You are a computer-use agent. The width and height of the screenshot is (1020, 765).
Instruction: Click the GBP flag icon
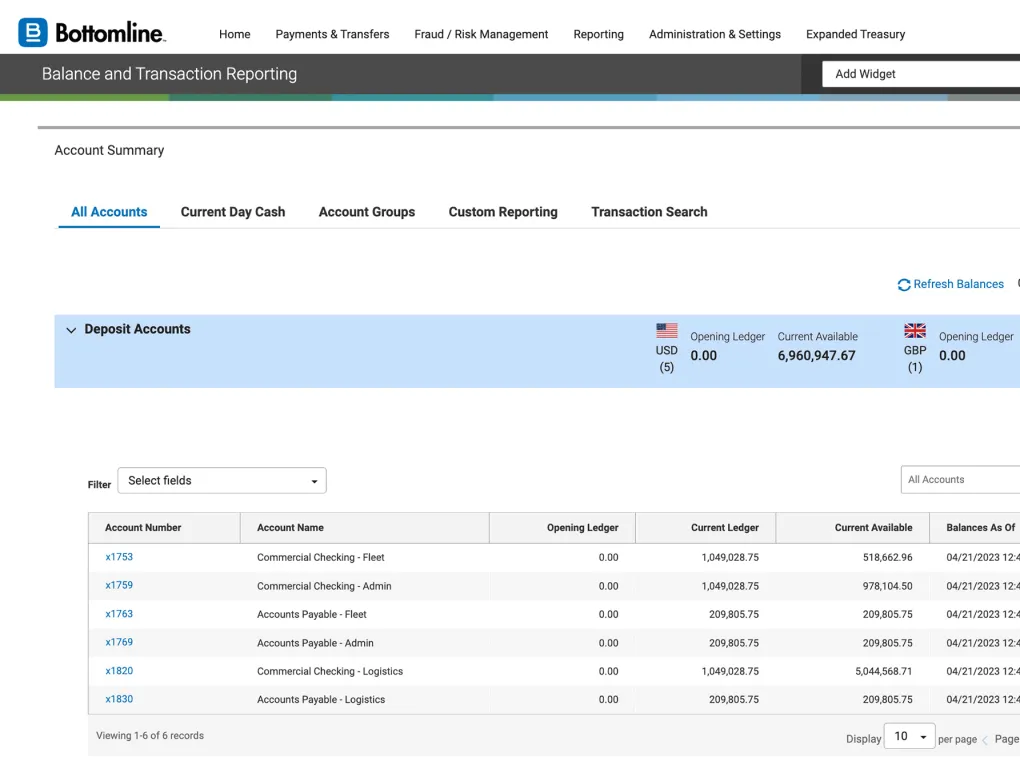tap(915, 331)
